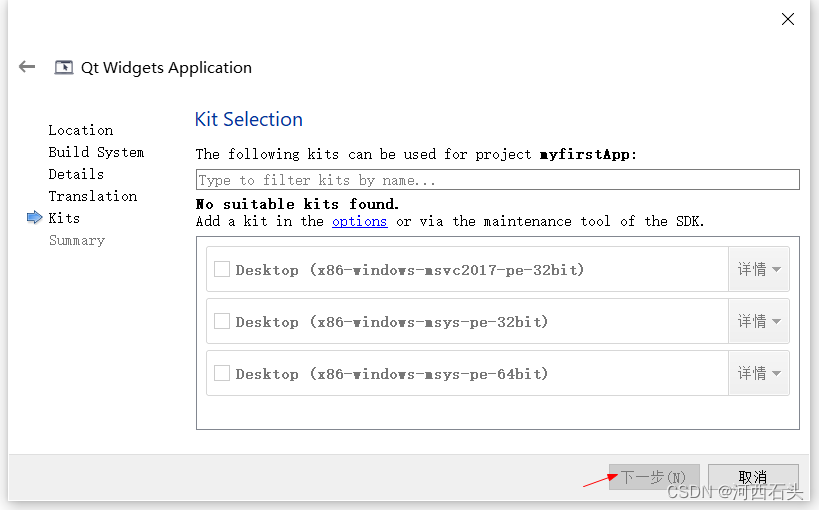Viewport: 819px width, 510px height.
Task: Check the Desktop msys-pe-32bit kit checkbox
Action: click(222, 321)
